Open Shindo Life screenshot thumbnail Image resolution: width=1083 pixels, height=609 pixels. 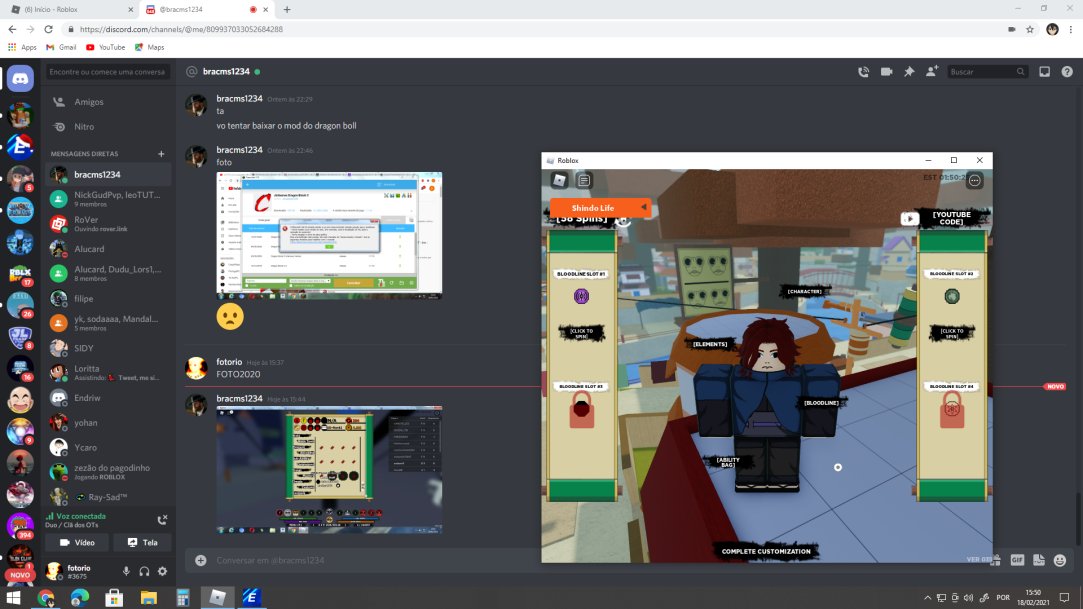point(329,470)
